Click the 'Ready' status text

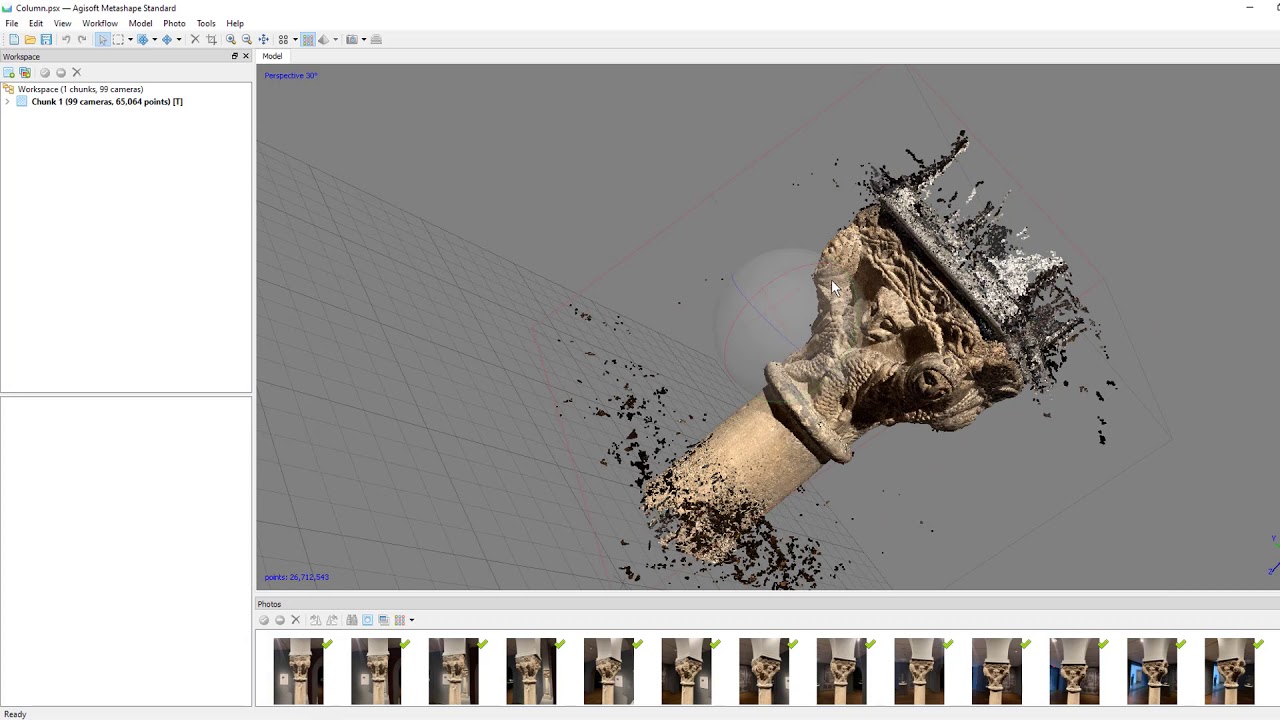pyautogui.click(x=15, y=714)
